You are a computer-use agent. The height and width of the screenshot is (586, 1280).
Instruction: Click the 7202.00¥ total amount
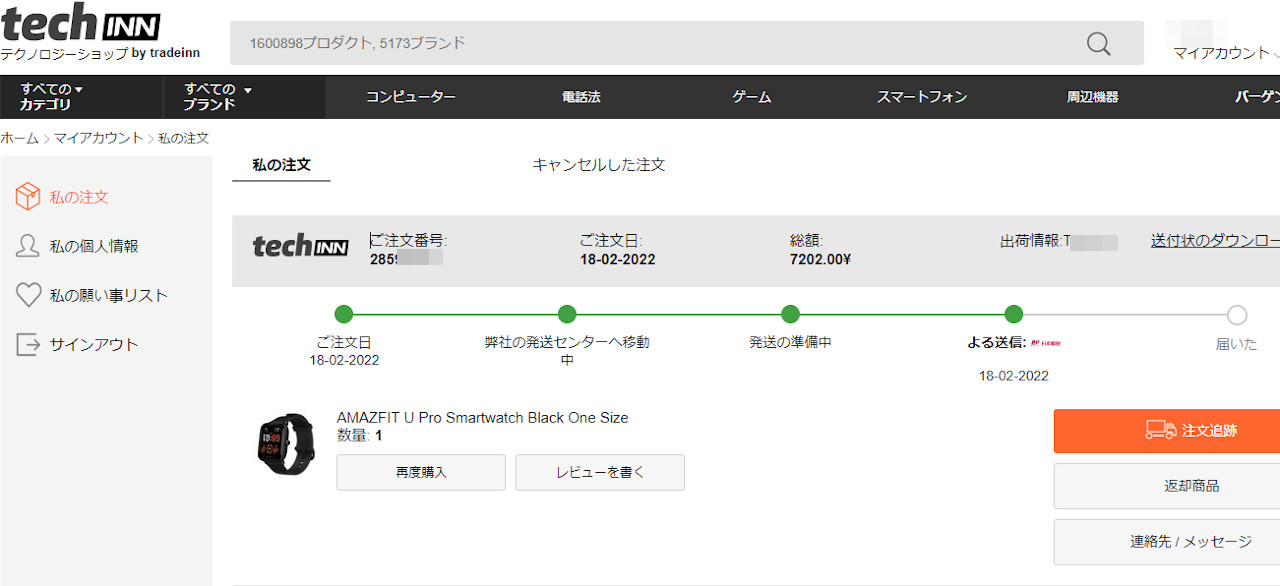coord(820,259)
